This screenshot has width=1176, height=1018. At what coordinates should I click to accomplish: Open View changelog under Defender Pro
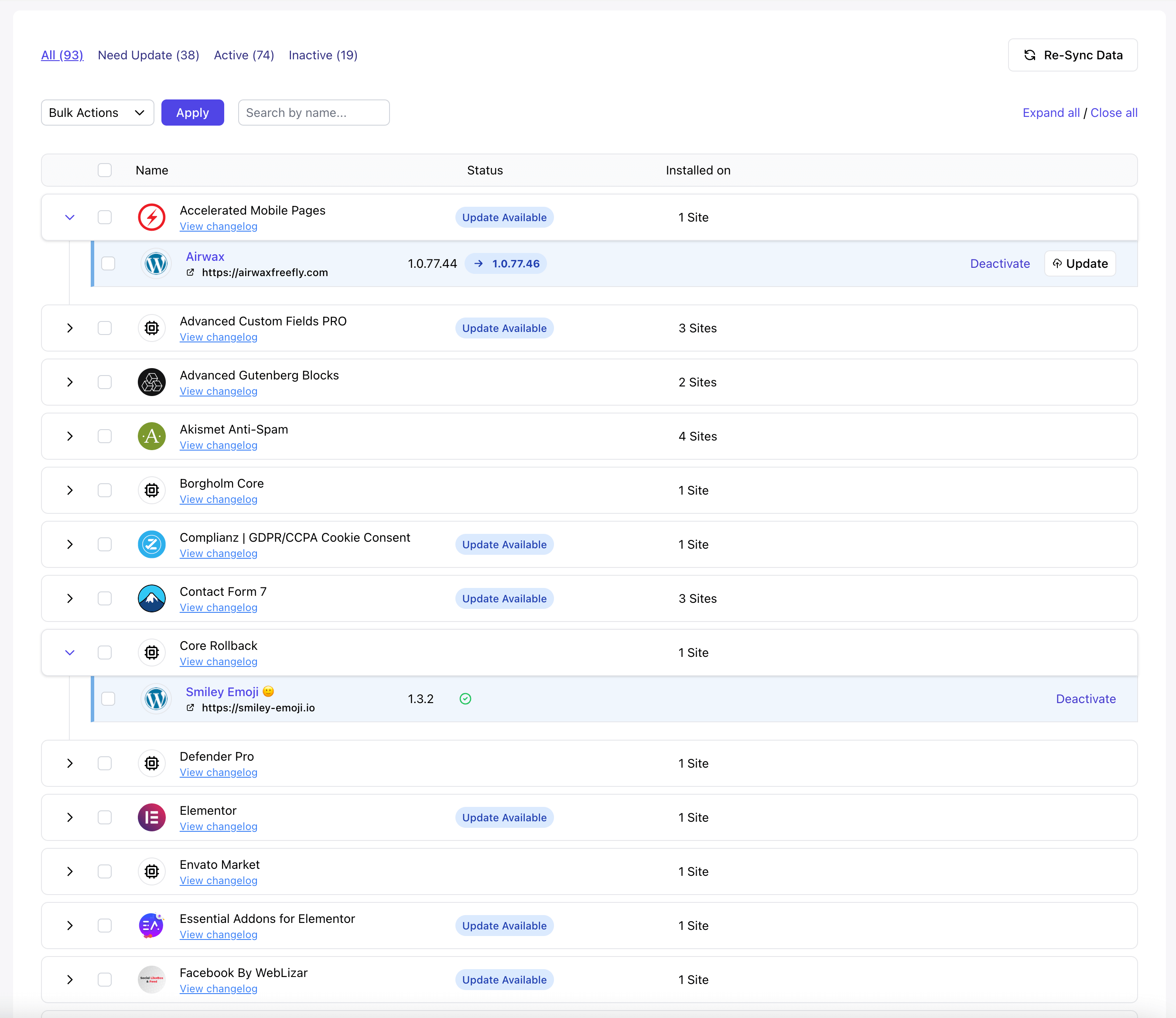pos(218,772)
